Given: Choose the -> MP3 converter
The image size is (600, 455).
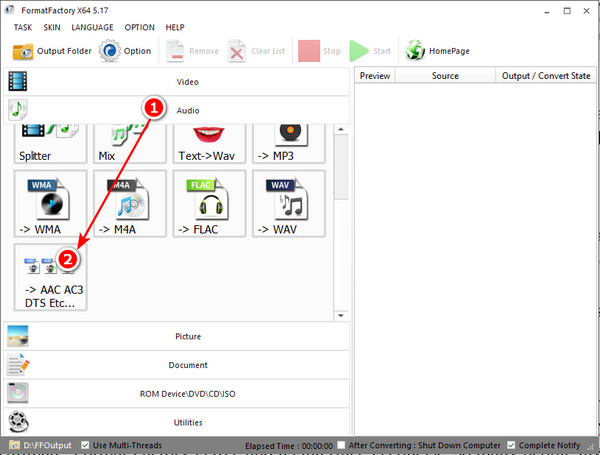Looking at the screenshot, I should 289,144.
